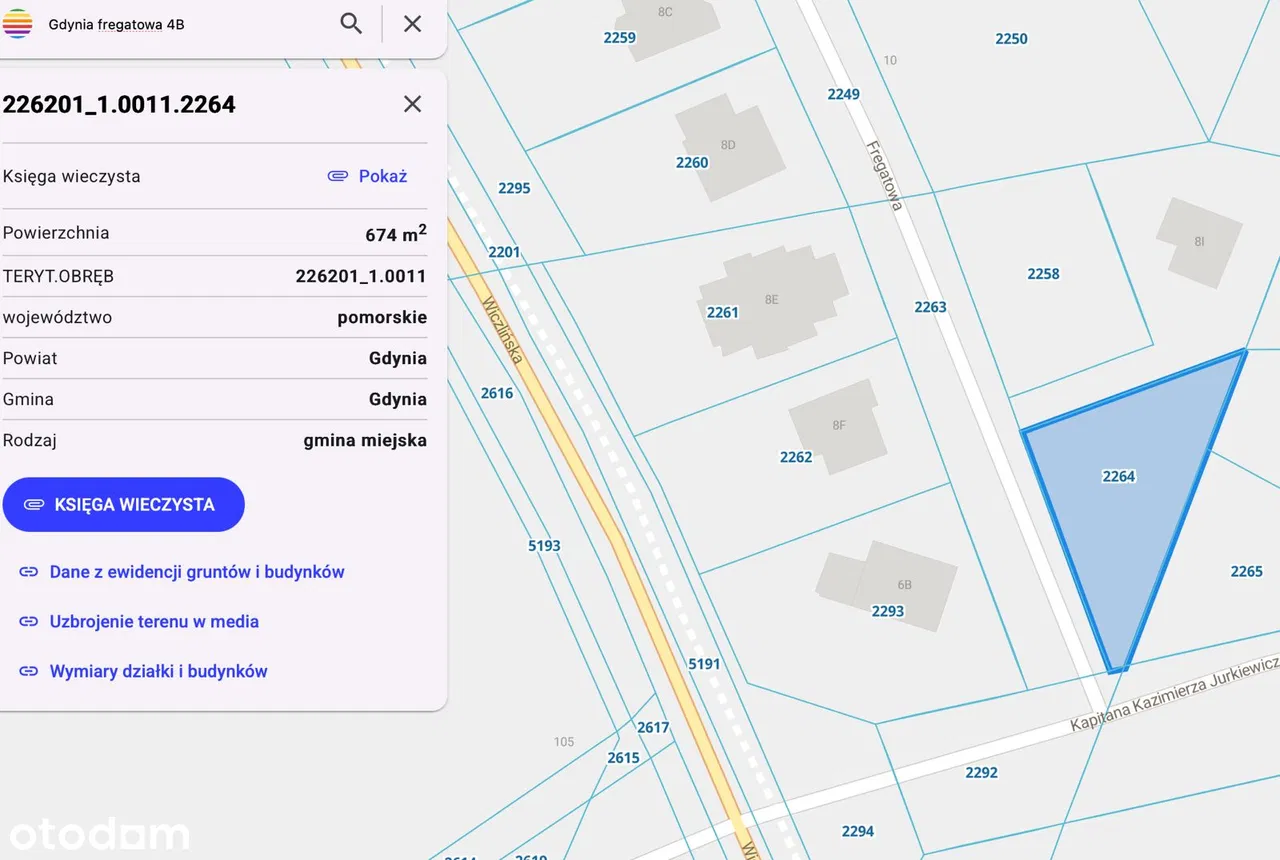Open Uzbrojenie terenu w media link
Viewport: 1280px width, 860px height.
154,622
